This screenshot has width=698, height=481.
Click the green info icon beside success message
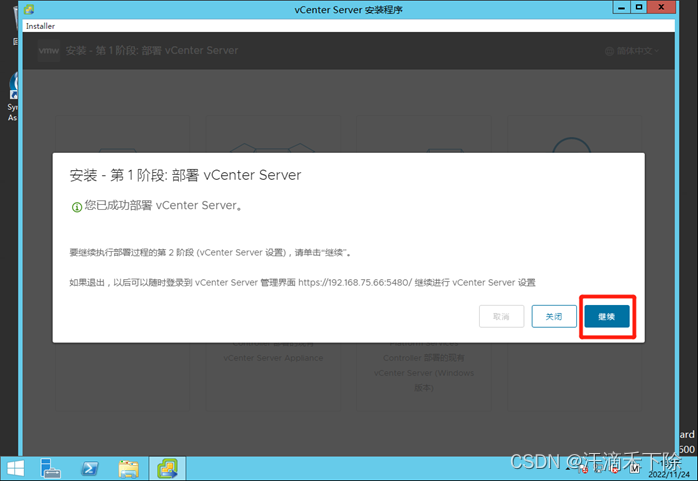(77, 206)
